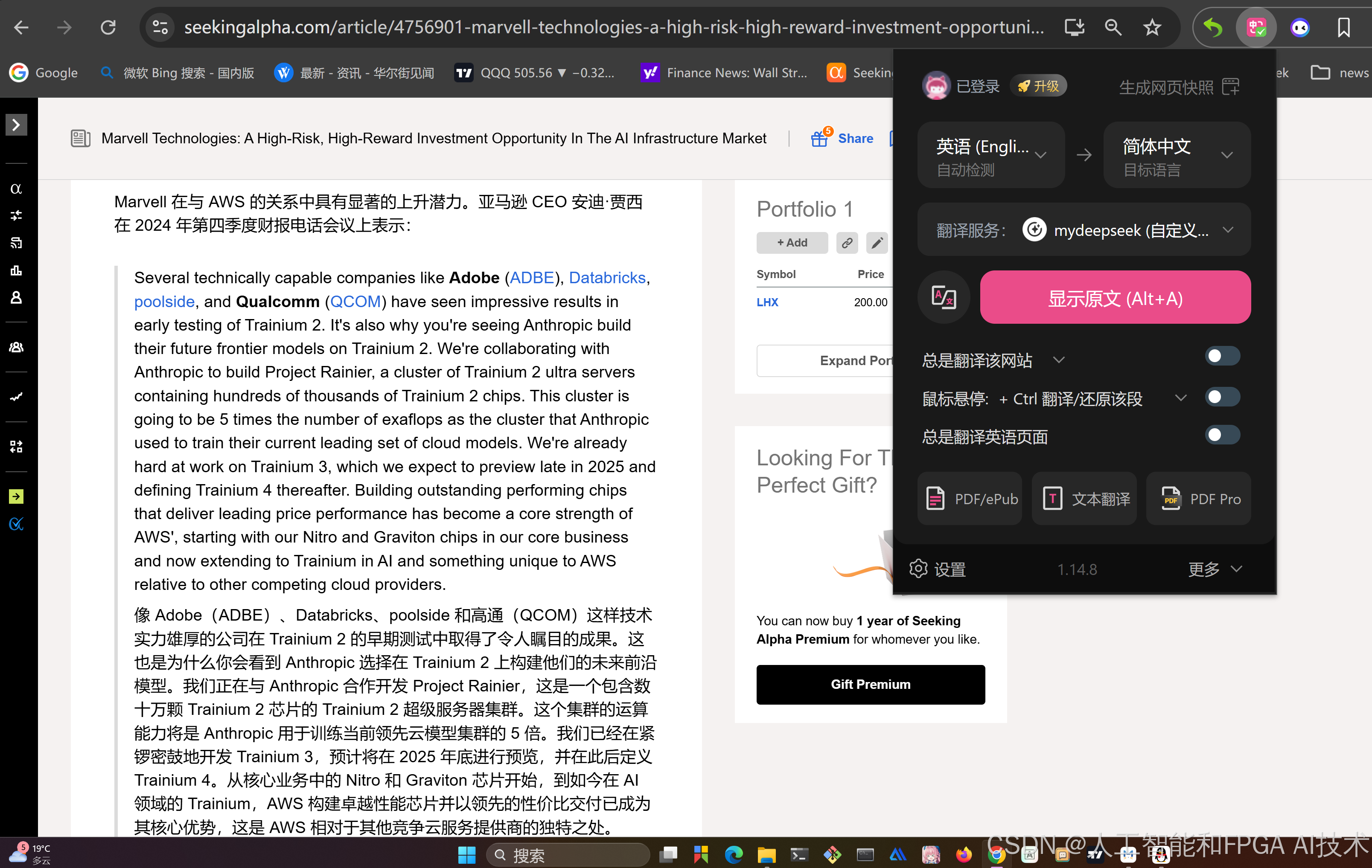Open the Databricks link
The height and width of the screenshot is (868, 1372).
pos(607,278)
